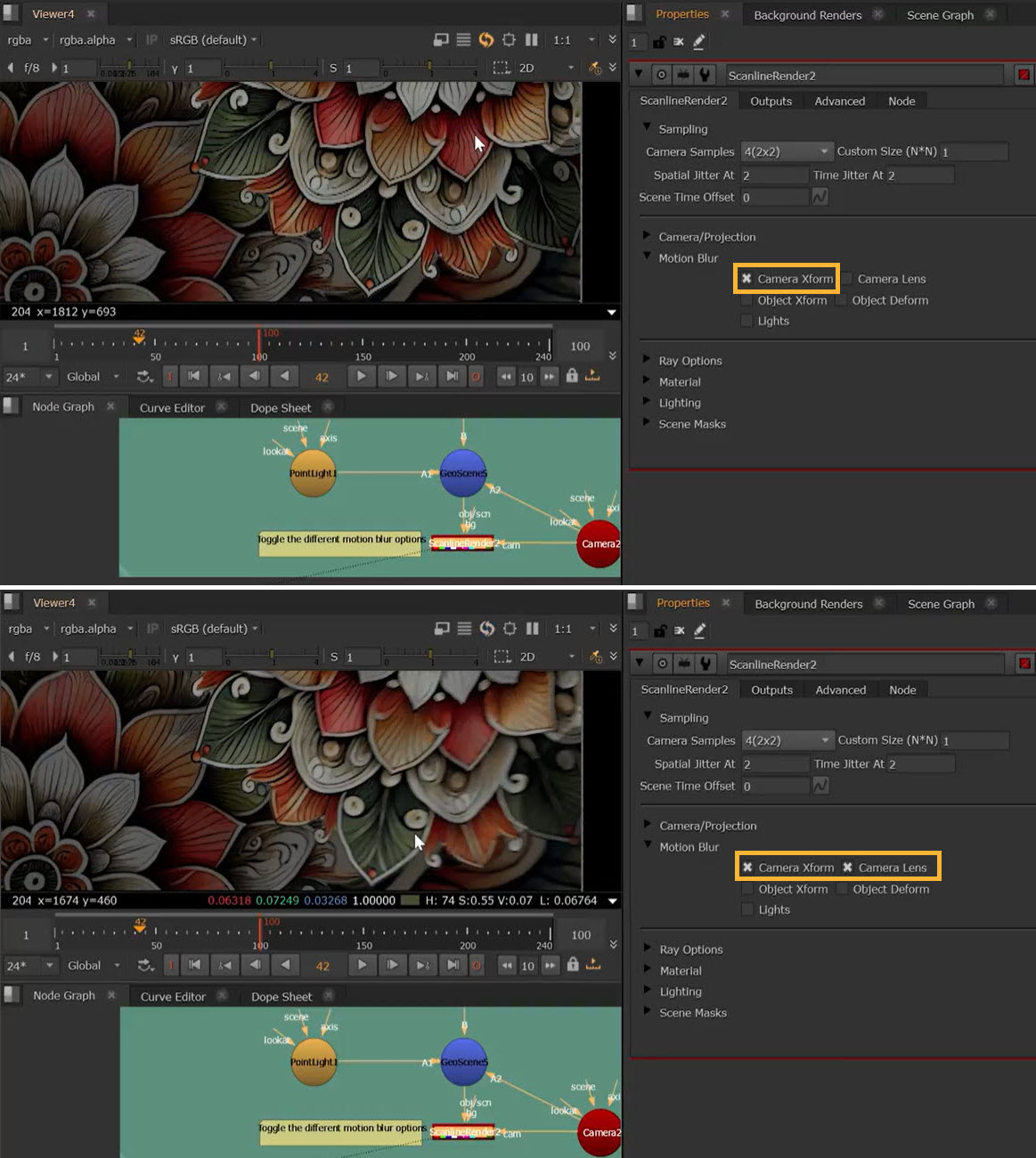1036x1158 pixels.
Task: Enable Object Xform checkbox in upper screenshot
Action: click(746, 300)
